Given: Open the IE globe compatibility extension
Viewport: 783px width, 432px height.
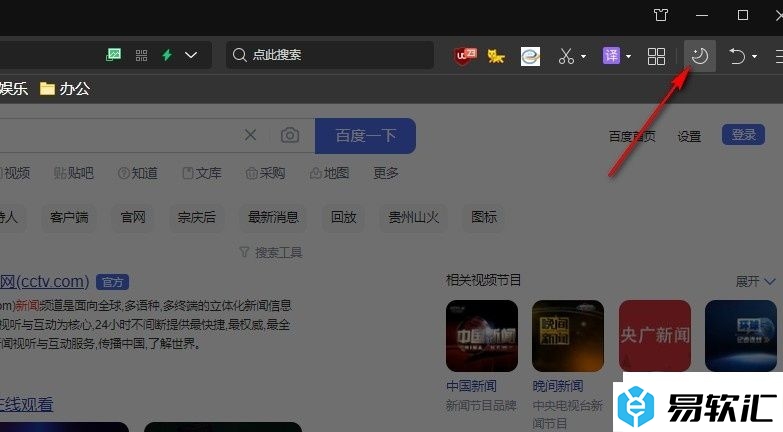Looking at the screenshot, I should (530, 56).
